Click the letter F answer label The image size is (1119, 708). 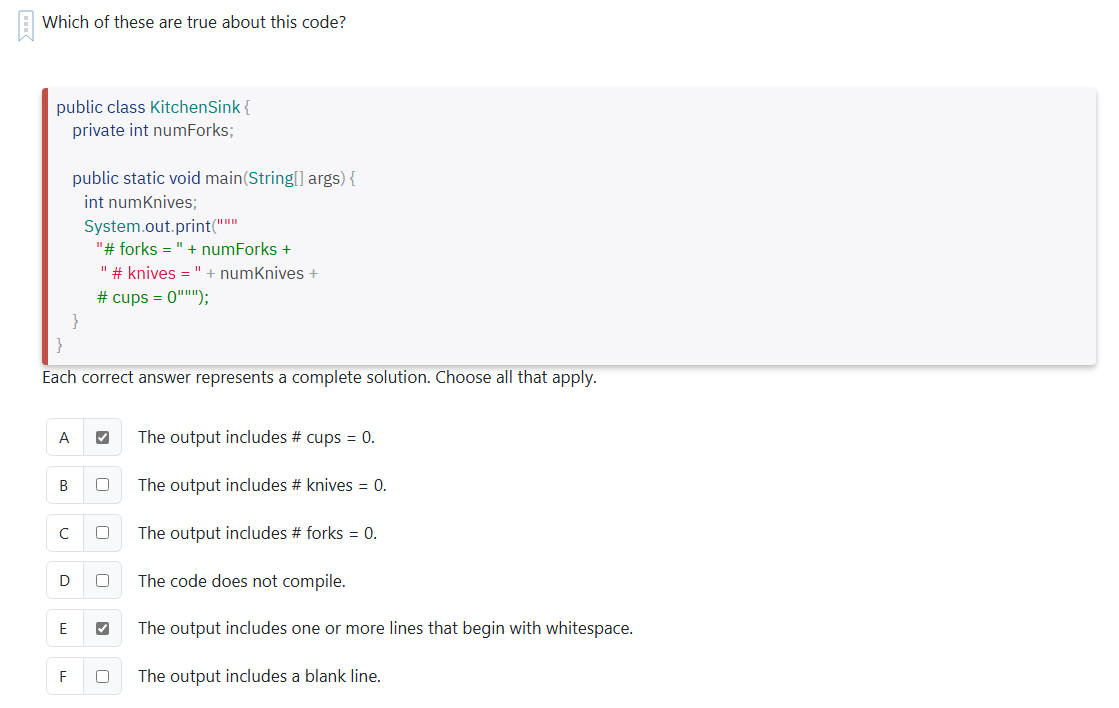64,676
